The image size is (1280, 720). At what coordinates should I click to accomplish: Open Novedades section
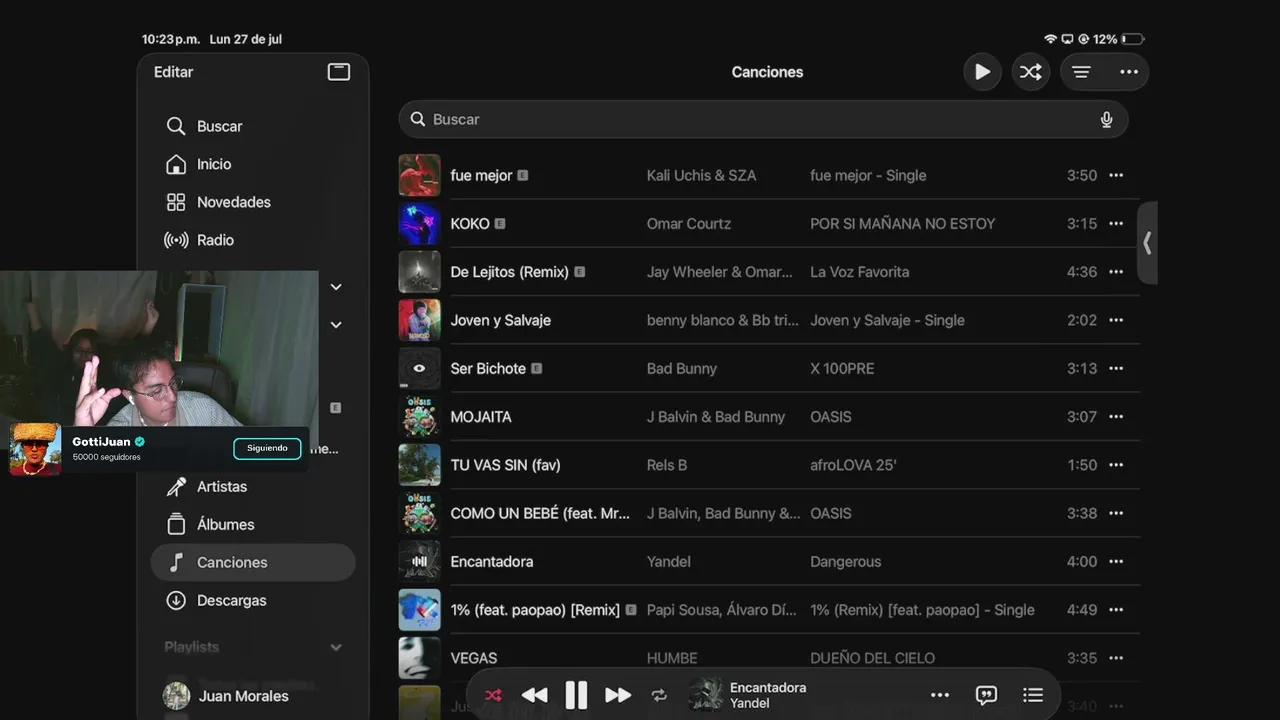click(253, 202)
